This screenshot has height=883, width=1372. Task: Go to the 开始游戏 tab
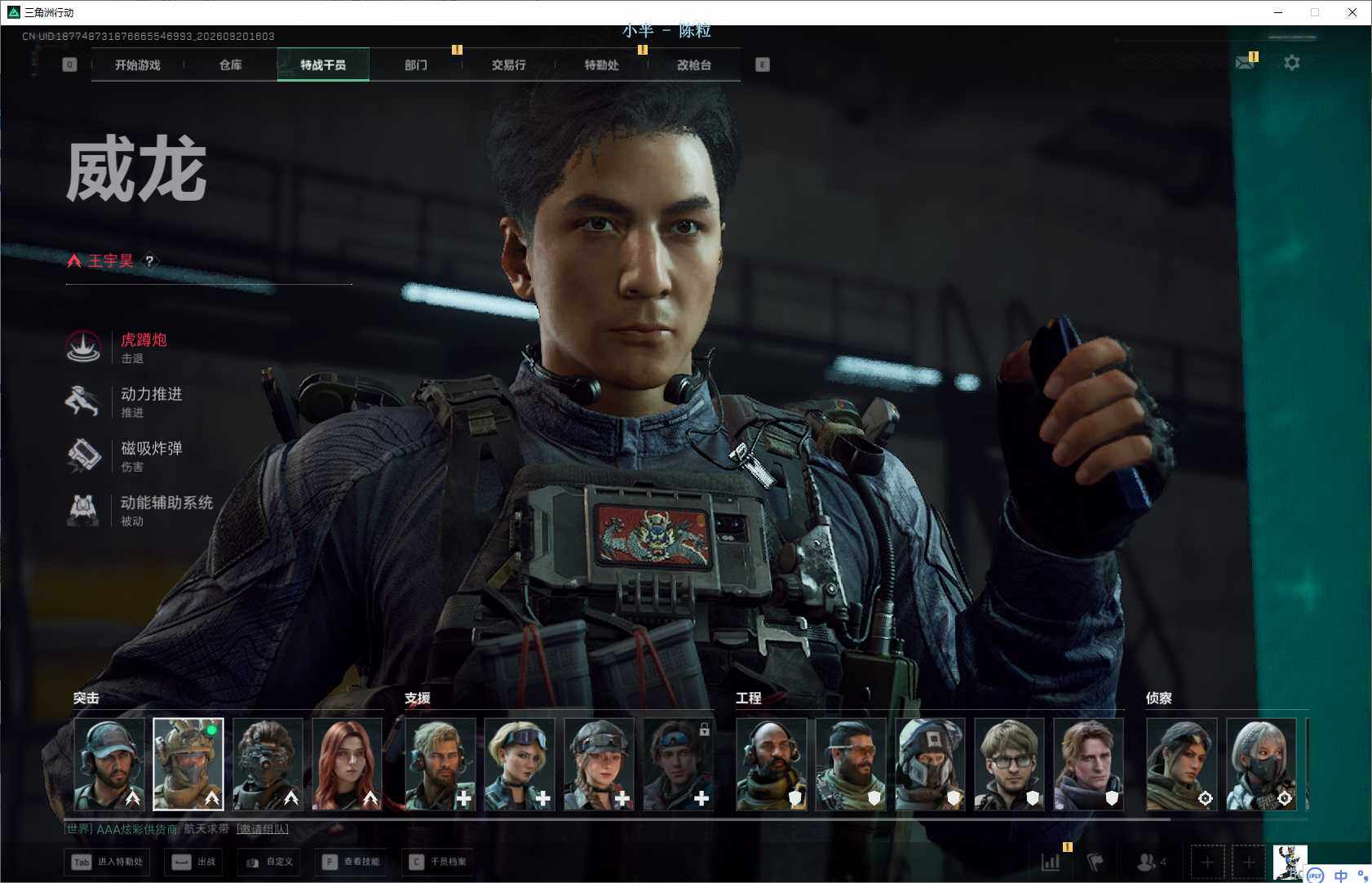click(138, 64)
